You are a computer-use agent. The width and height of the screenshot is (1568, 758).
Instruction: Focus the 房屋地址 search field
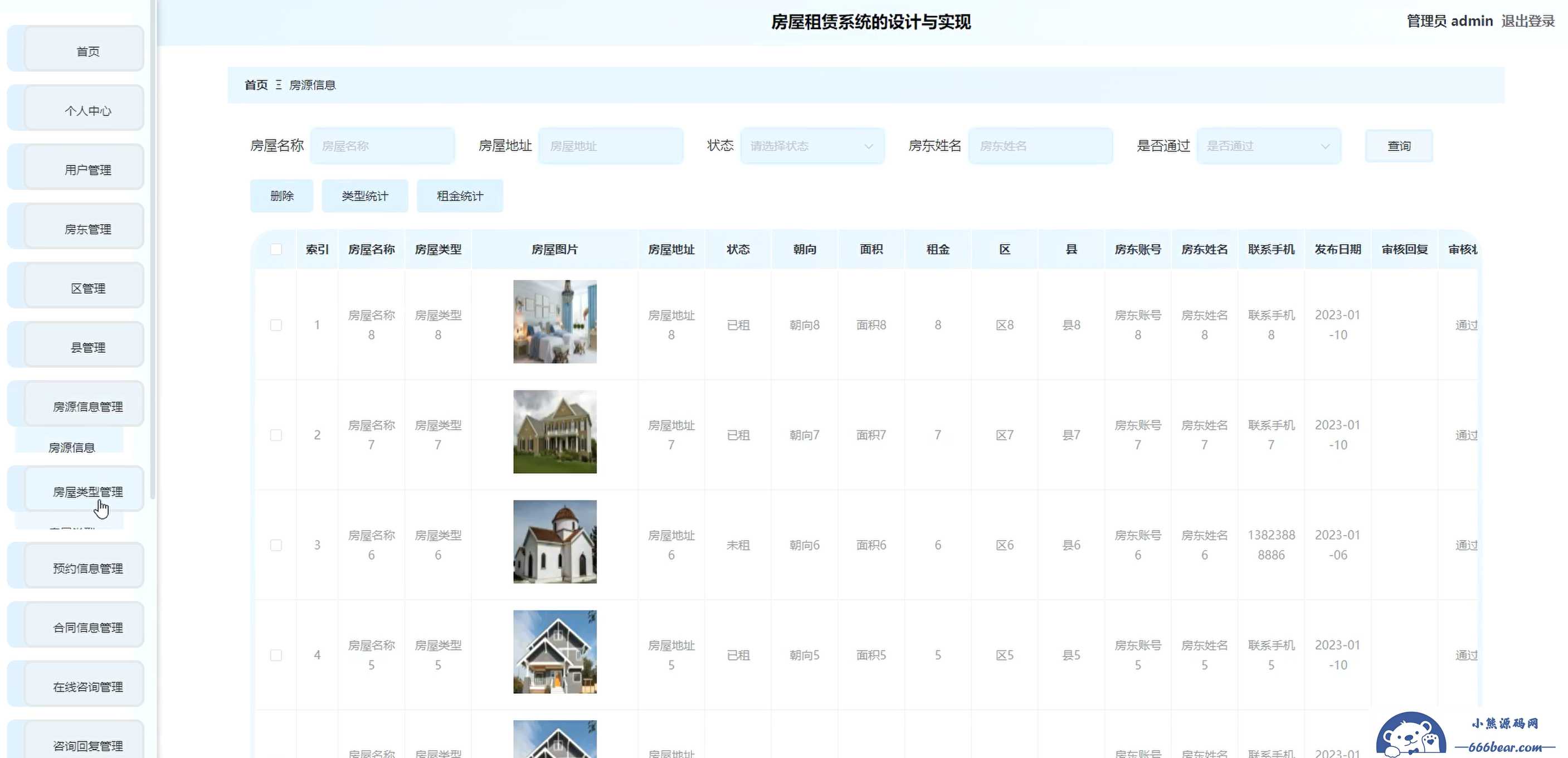pos(611,145)
